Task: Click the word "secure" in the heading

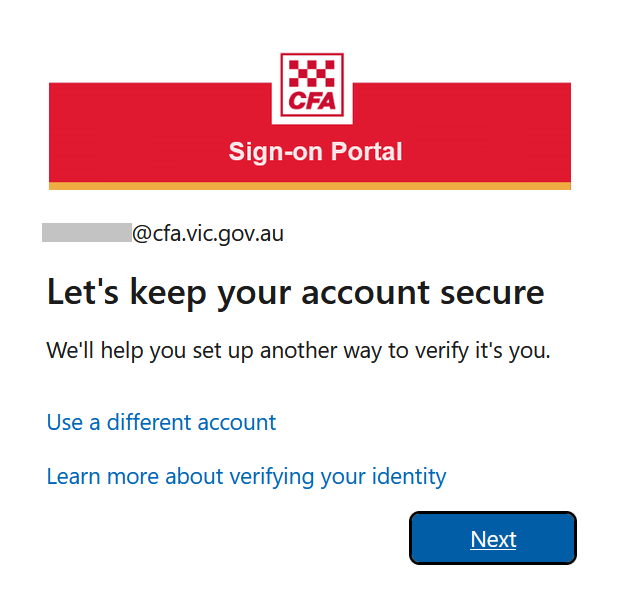Action: (492, 294)
